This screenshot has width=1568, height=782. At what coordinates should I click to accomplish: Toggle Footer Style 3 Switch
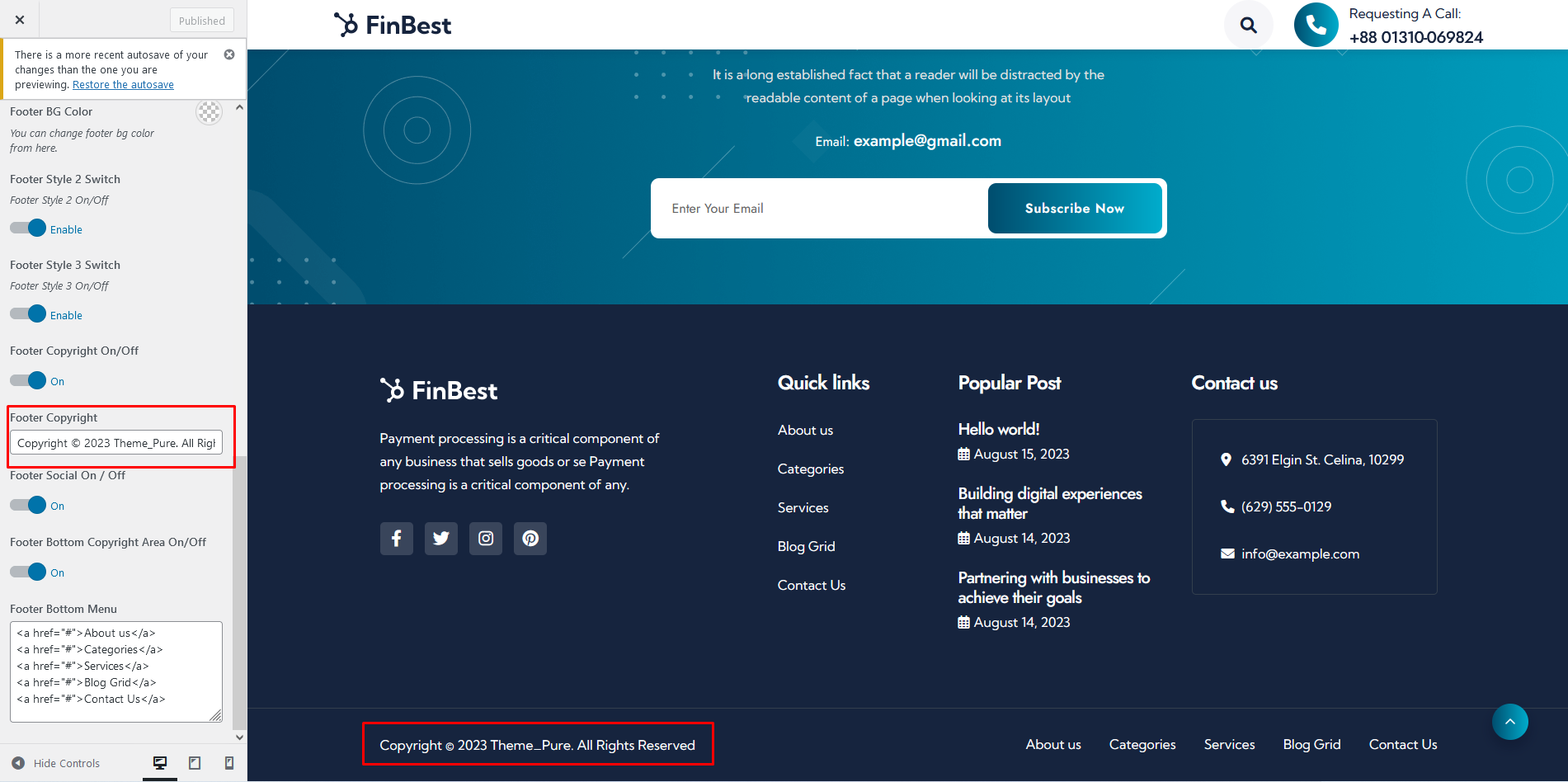(29, 314)
